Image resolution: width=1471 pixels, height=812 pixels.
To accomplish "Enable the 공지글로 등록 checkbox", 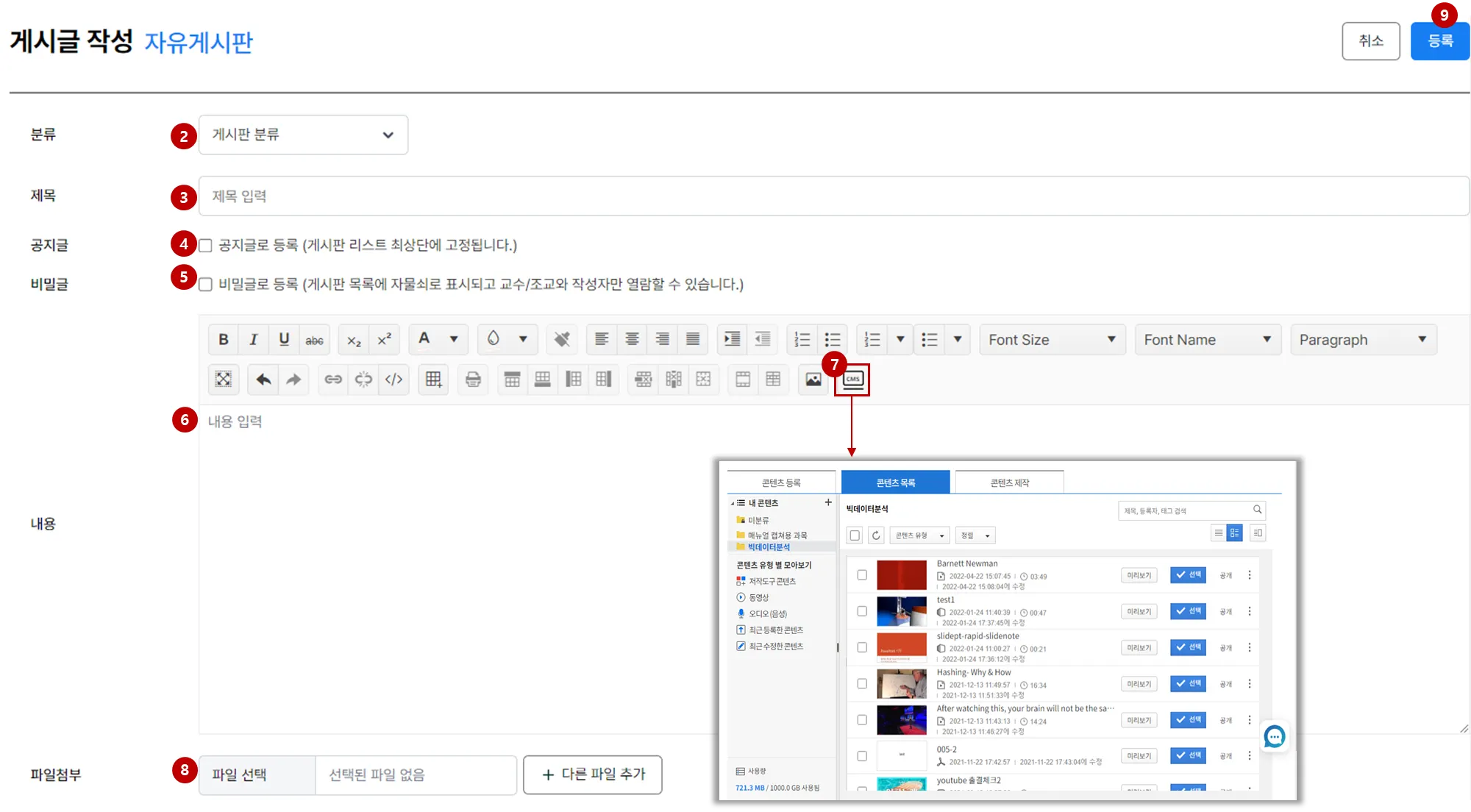I will (206, 246).
